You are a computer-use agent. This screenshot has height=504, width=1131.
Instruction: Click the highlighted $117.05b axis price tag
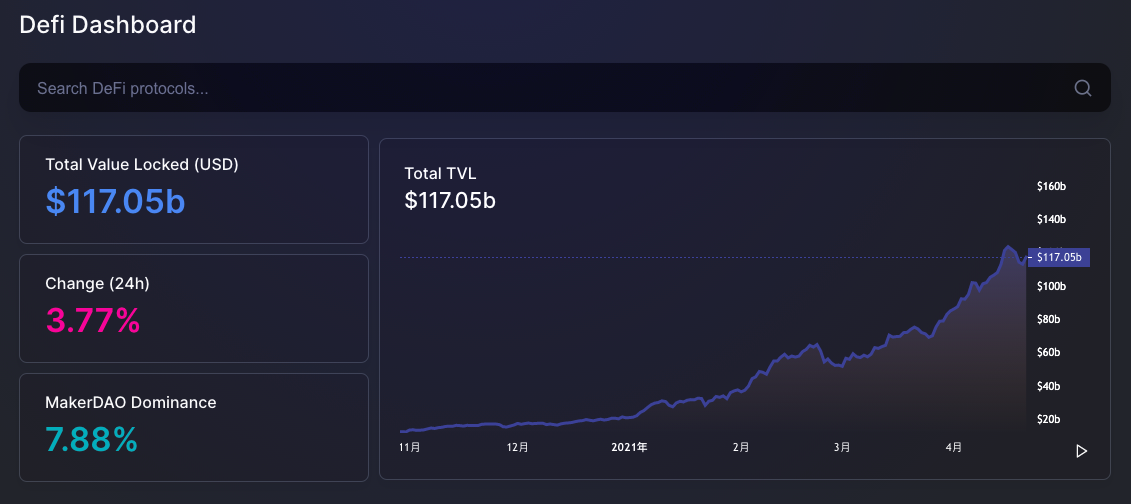(1058, 257)
